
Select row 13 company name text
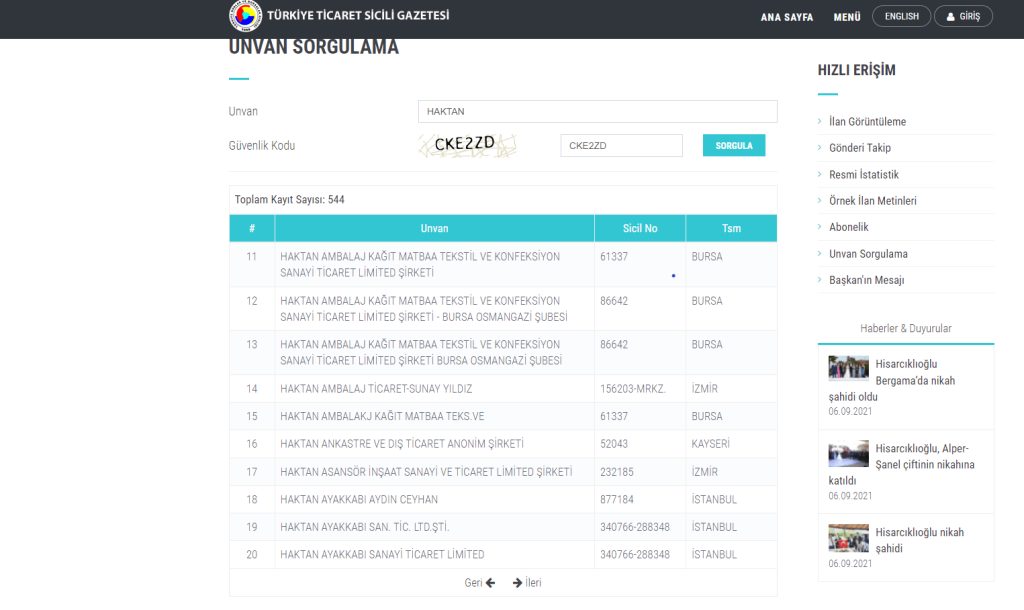pyautogui.click(x=421, y=353)
